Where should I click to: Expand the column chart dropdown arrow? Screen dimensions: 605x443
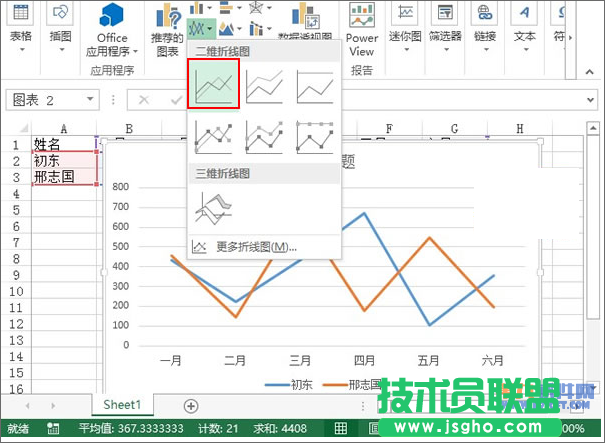tap(210, 7)
